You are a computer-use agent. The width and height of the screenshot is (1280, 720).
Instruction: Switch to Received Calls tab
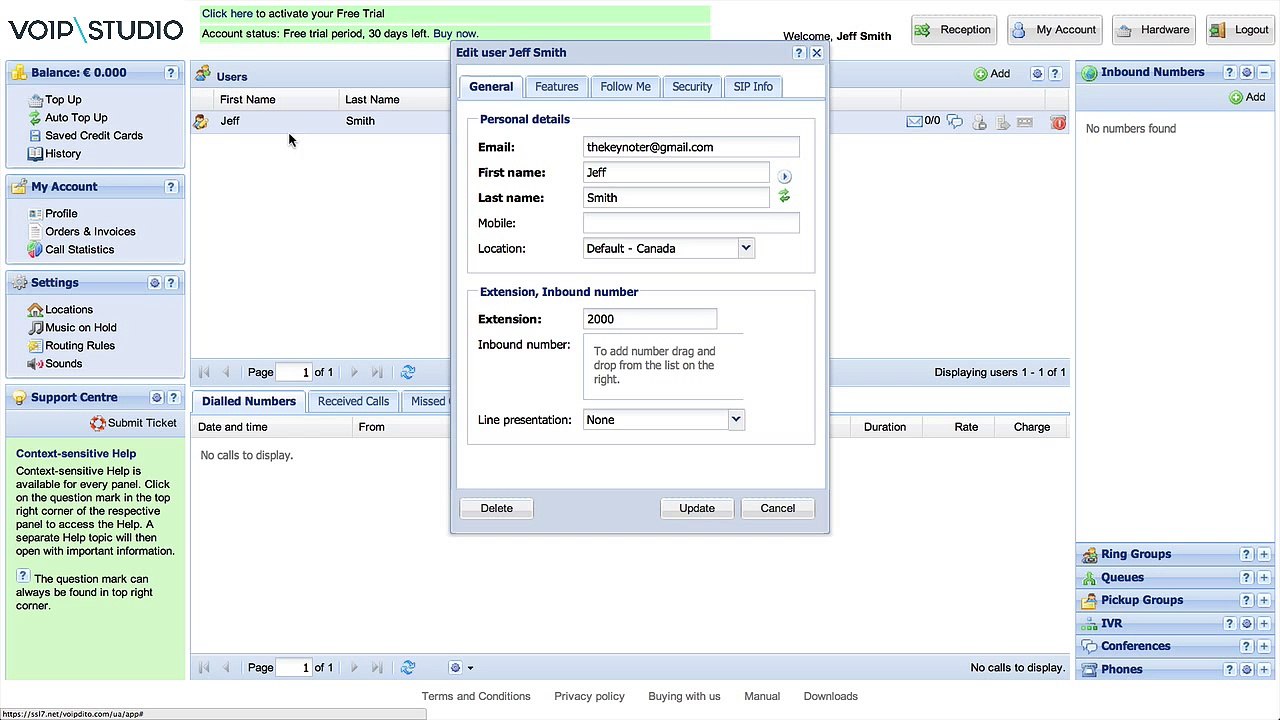[353, 401]
